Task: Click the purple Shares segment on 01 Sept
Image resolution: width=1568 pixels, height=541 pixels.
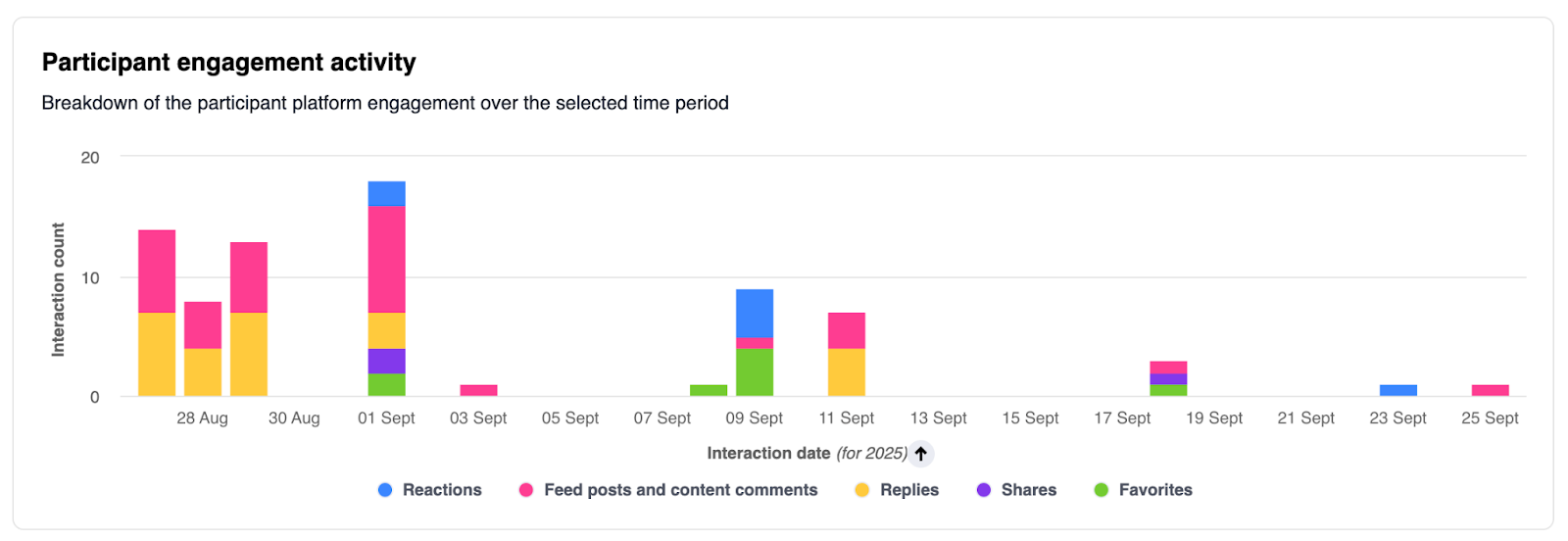Action: point(386,361)
